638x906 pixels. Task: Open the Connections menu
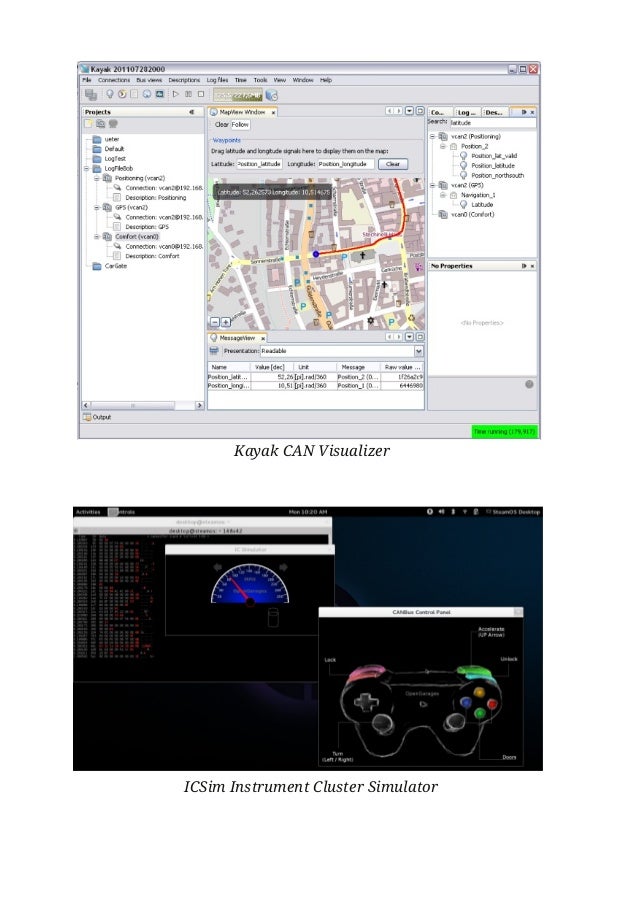tap(114, 80)
